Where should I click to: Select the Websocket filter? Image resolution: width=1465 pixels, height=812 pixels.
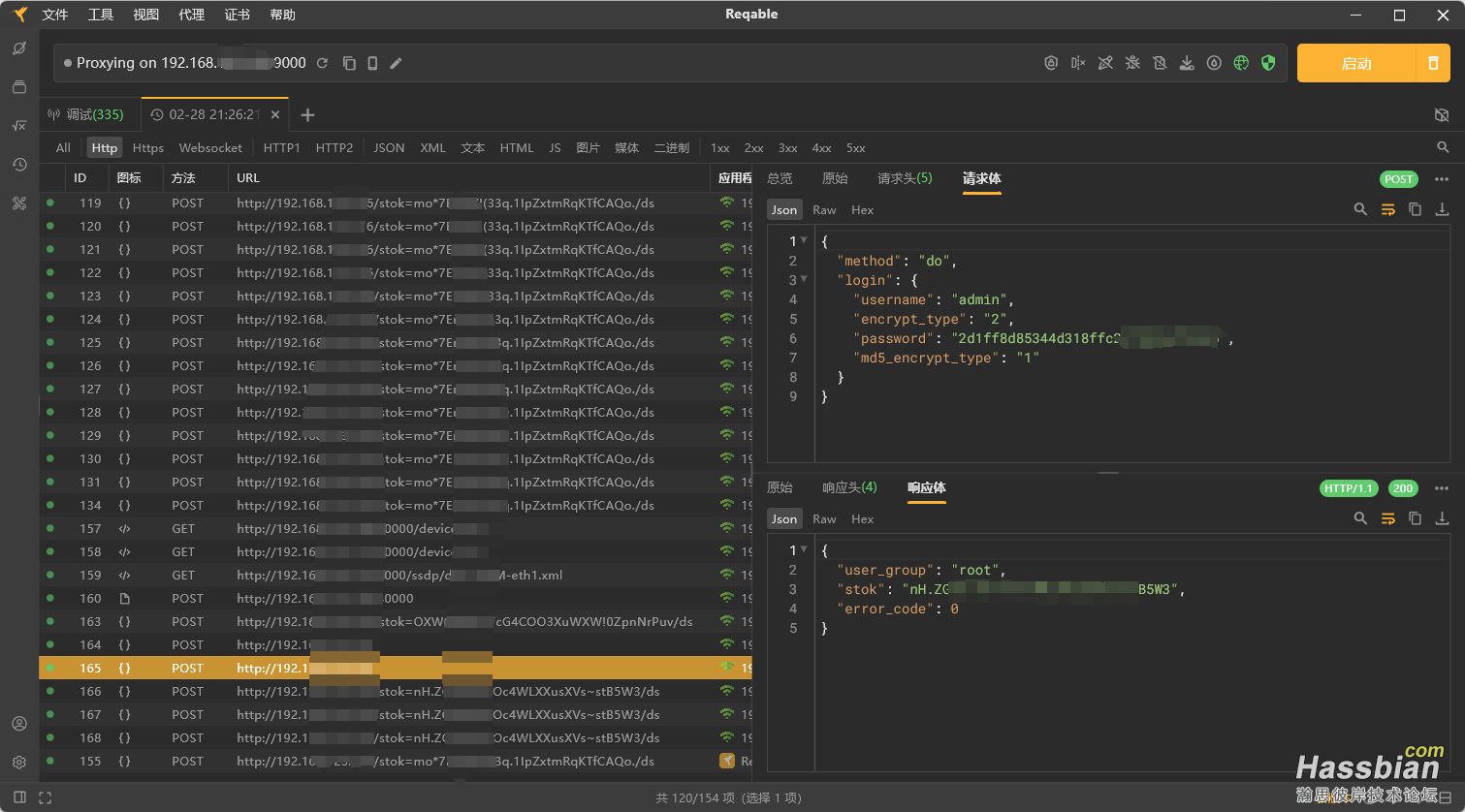pos(210,147)
